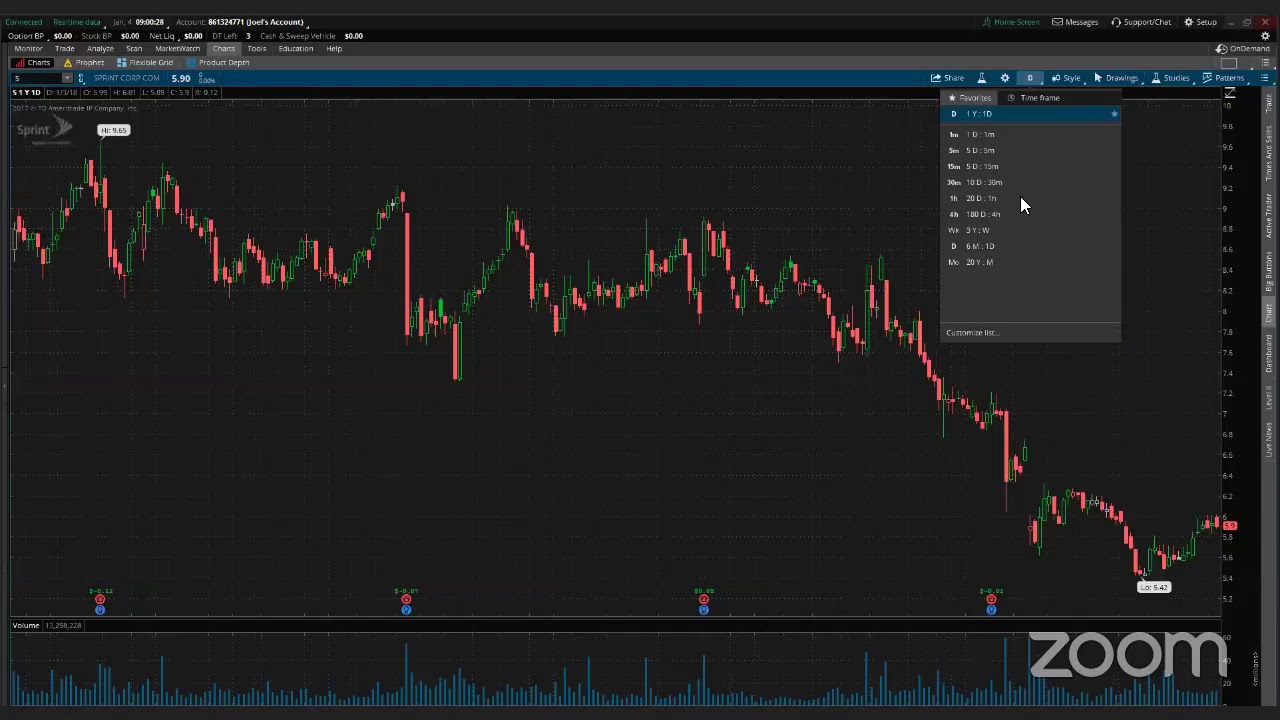Image resolution: width=1280 pixels, height=720 pixels.
Task: Open Setup menu
Action: point(1200,22)
